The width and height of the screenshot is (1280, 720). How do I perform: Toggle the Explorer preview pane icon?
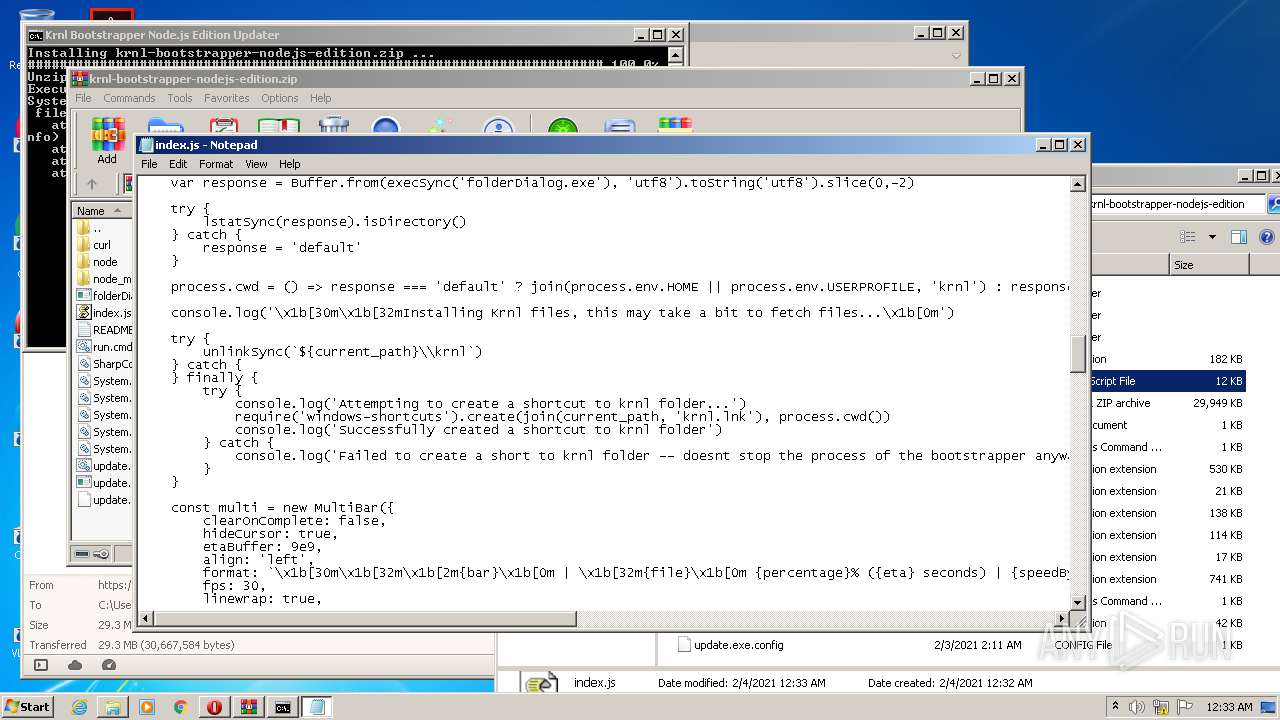(1239, 237)
